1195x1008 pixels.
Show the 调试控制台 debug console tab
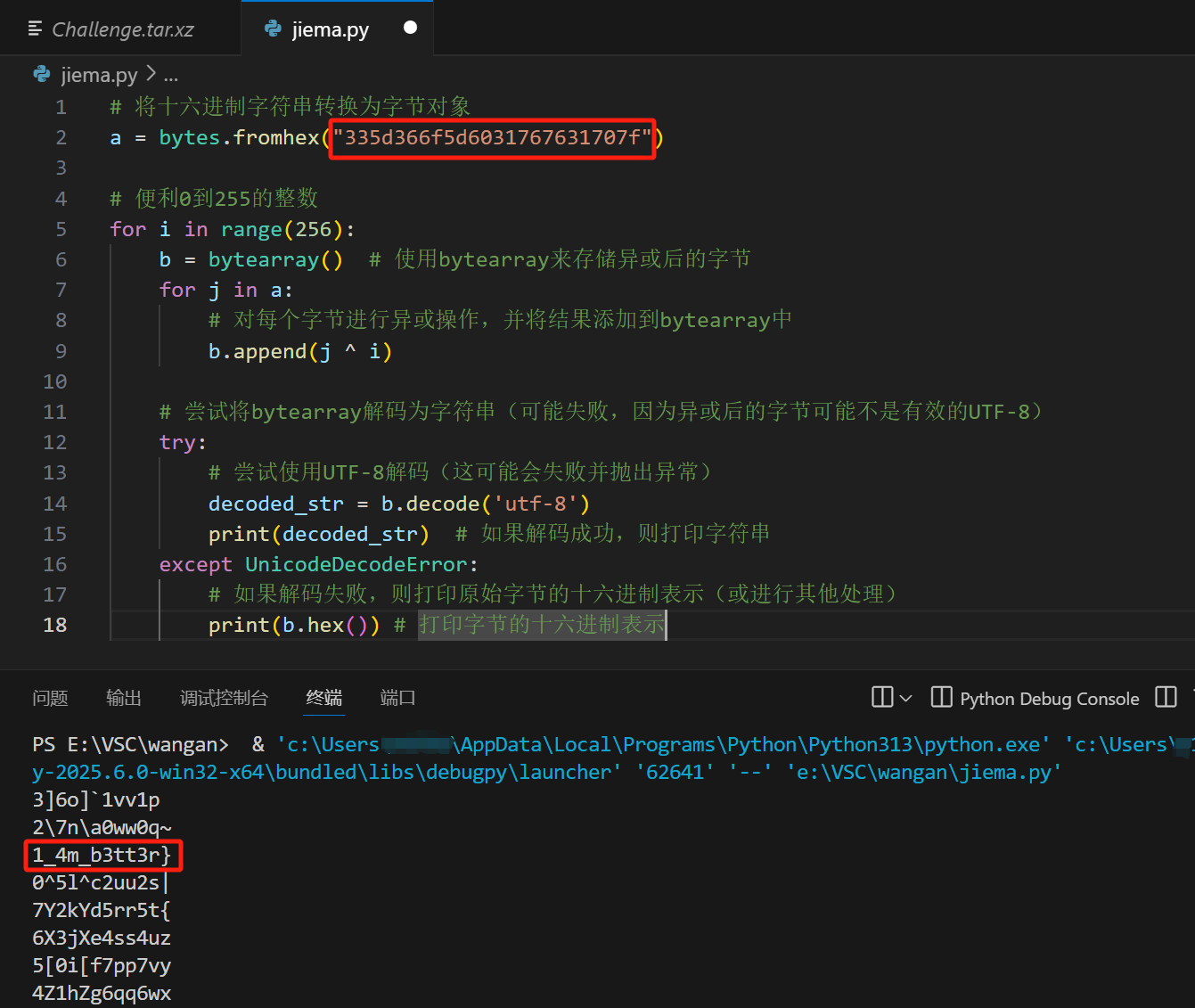point(224,698)
